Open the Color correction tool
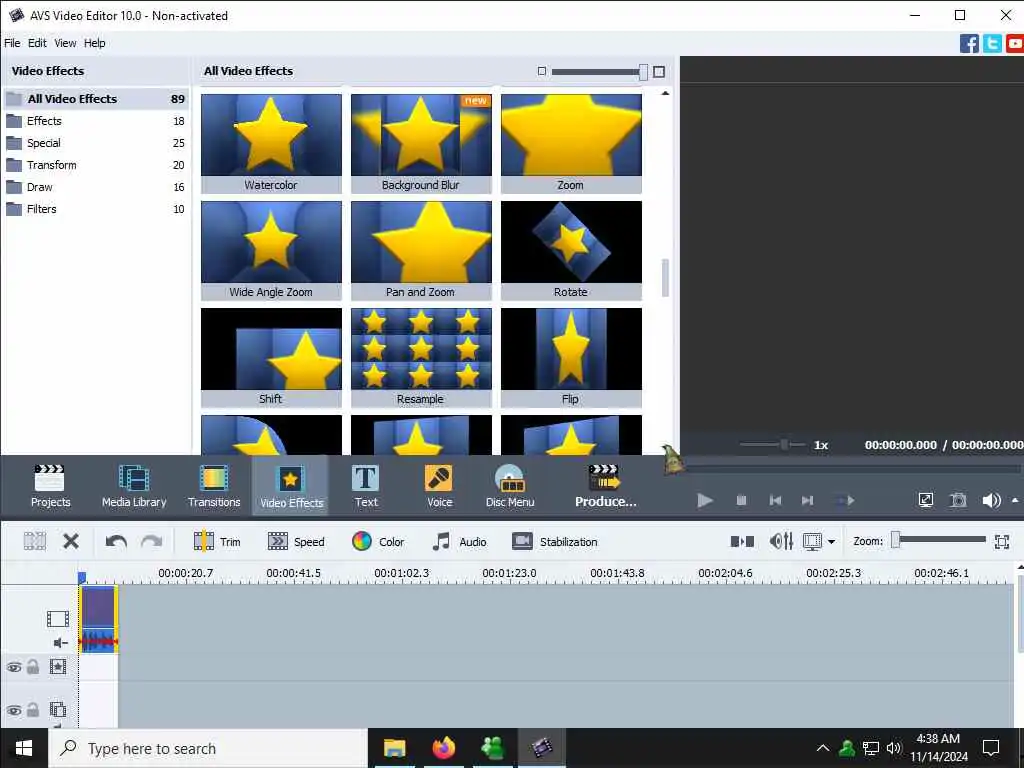 coord(378,541)
